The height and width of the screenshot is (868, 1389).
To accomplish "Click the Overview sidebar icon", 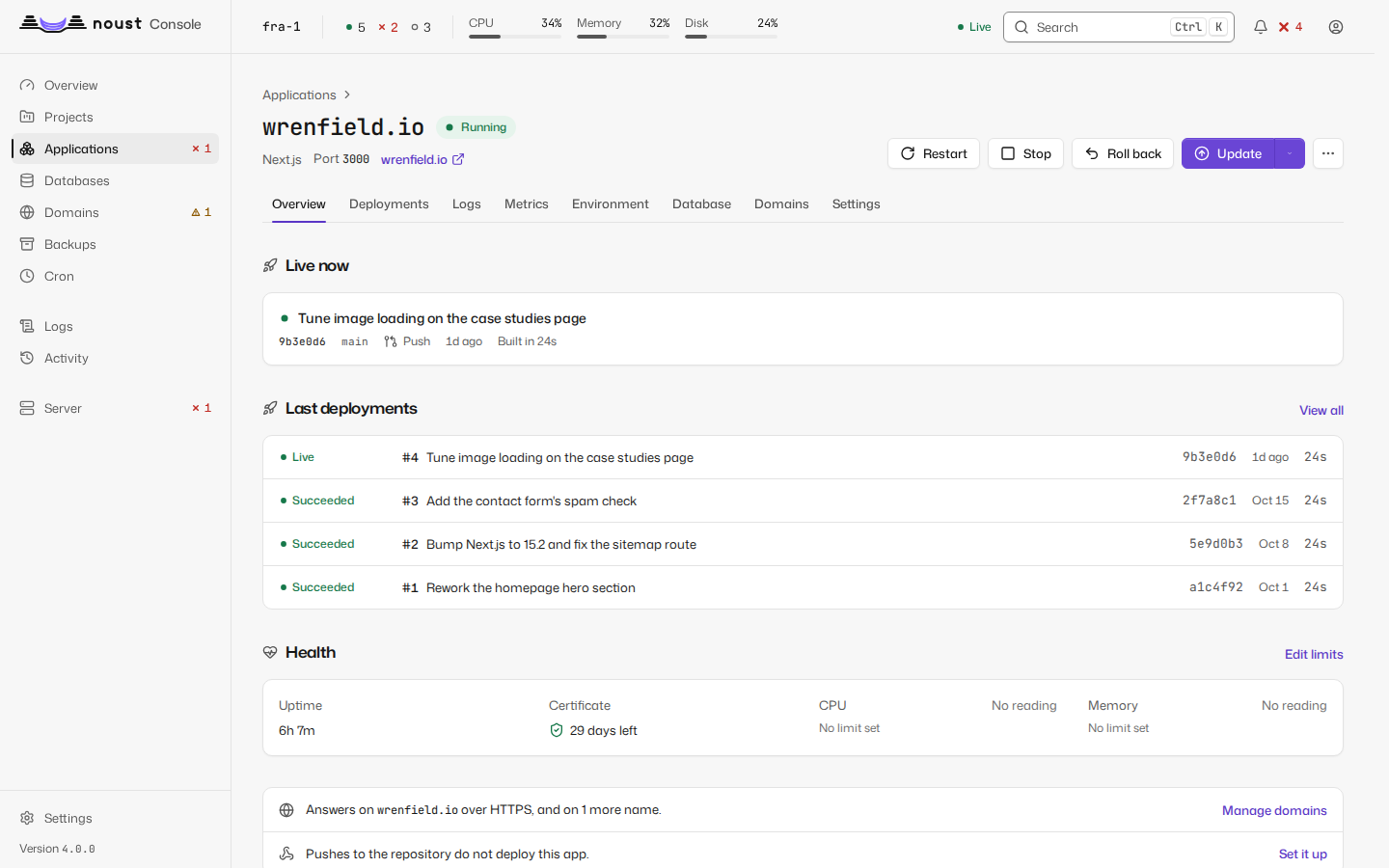I will pos(27,85).
